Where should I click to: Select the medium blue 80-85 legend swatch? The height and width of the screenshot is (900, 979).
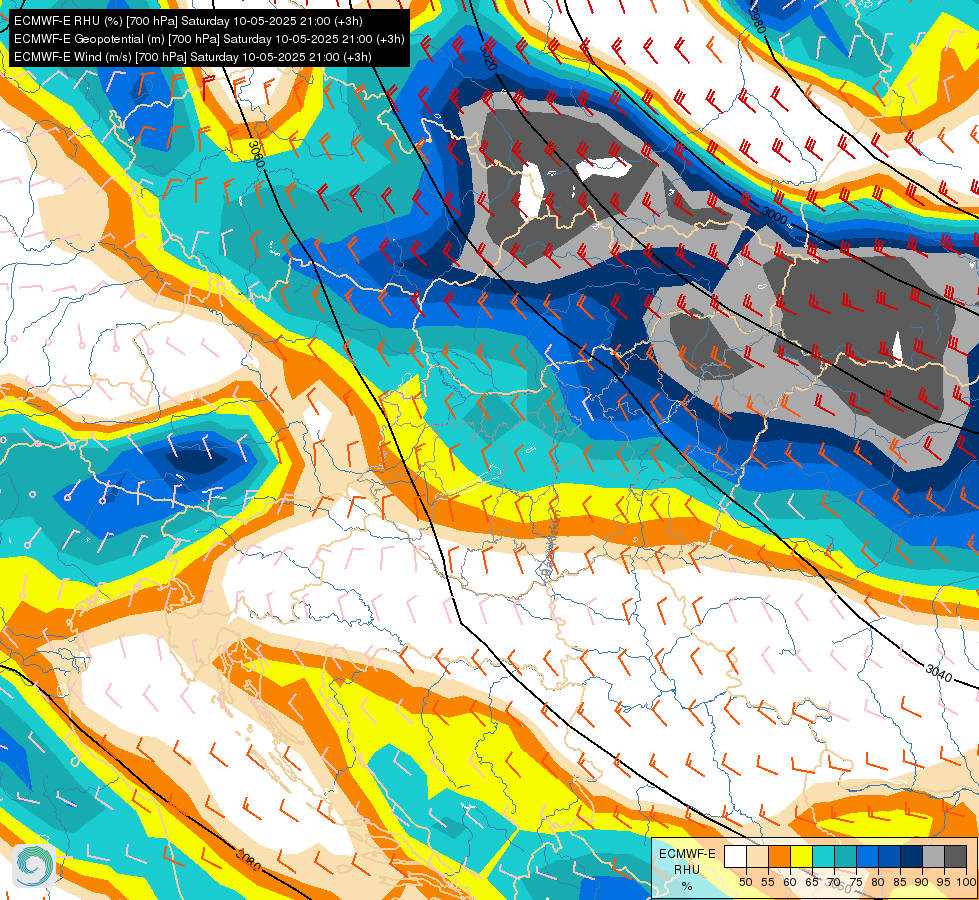890,856
